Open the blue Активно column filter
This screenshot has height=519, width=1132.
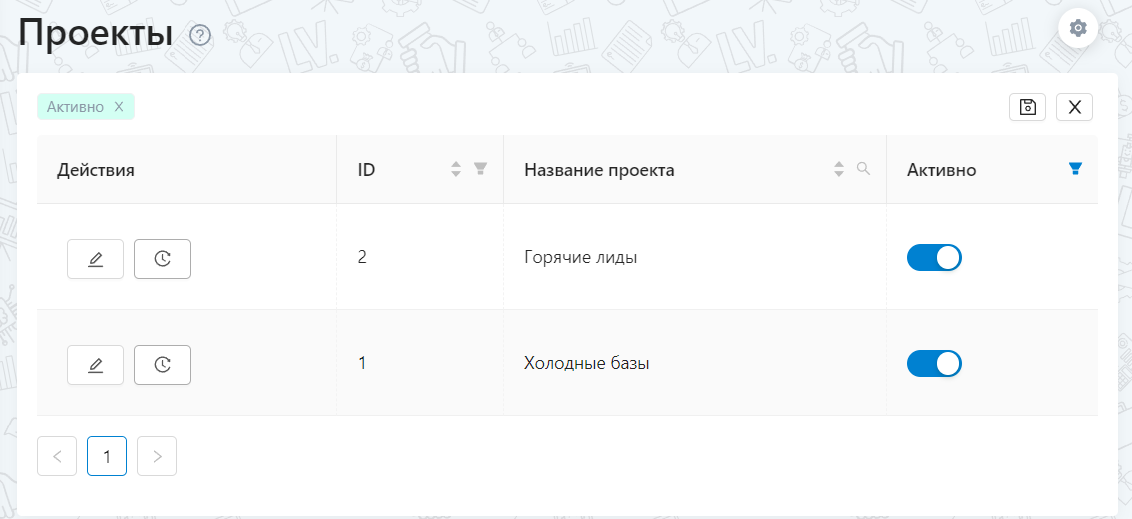(x=1075, y=169)
